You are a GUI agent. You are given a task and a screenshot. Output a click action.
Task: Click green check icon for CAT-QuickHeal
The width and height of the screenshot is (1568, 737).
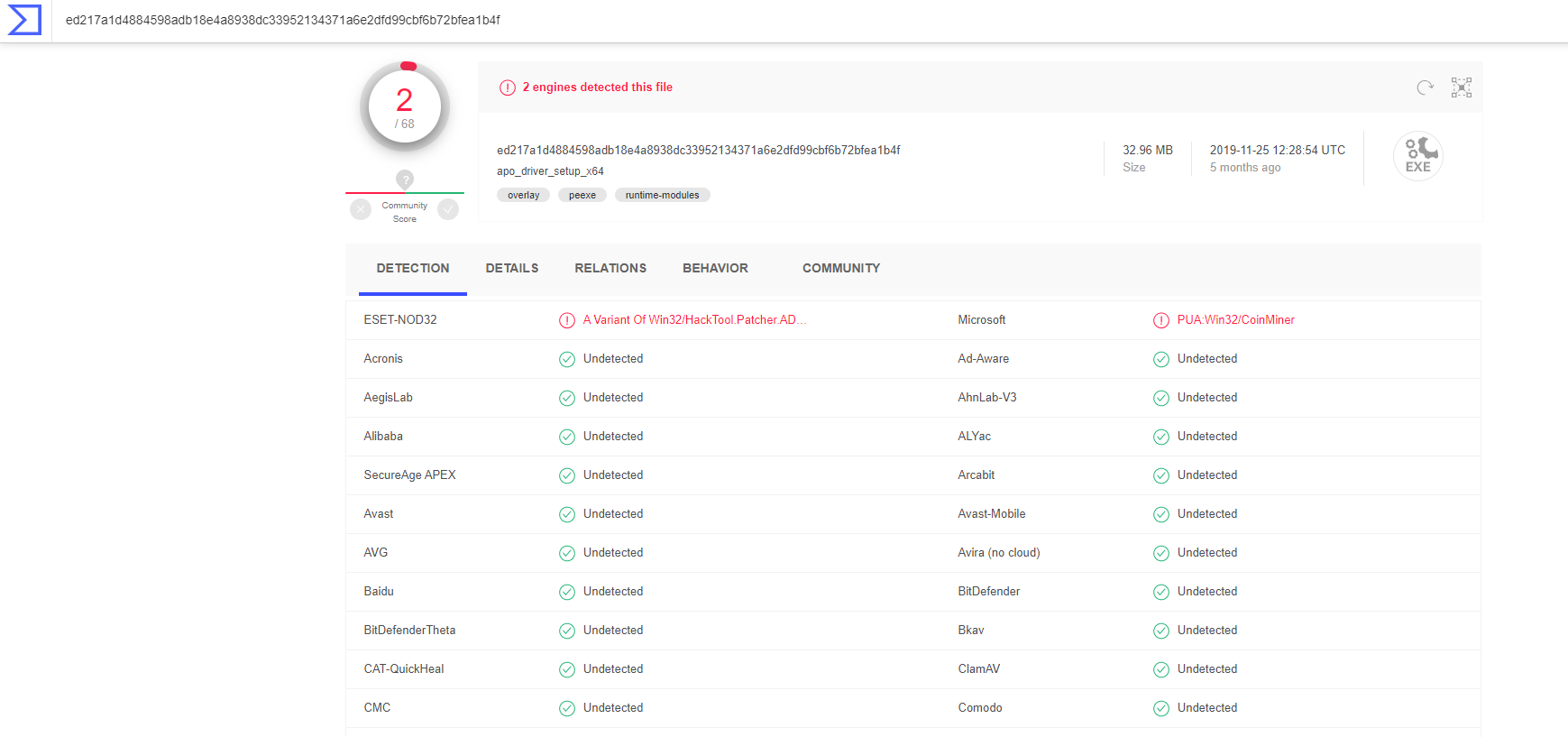567,669
